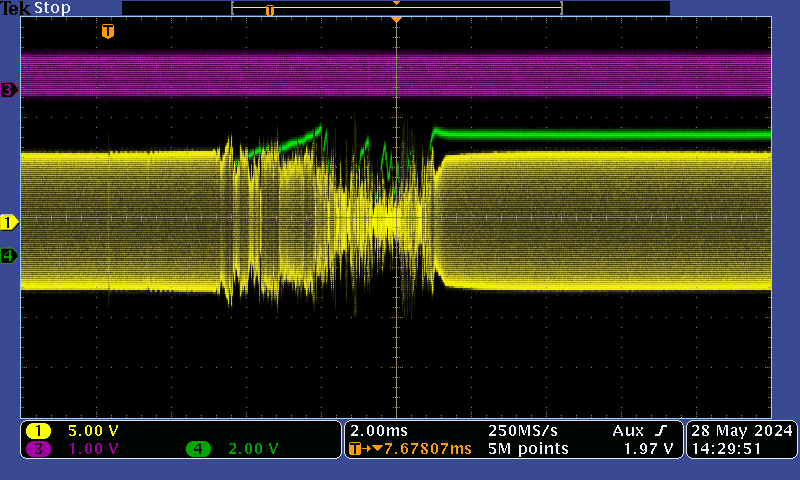800x480 pixels.
Task: Click the waveform record view bar
Action: coord(396,8)
